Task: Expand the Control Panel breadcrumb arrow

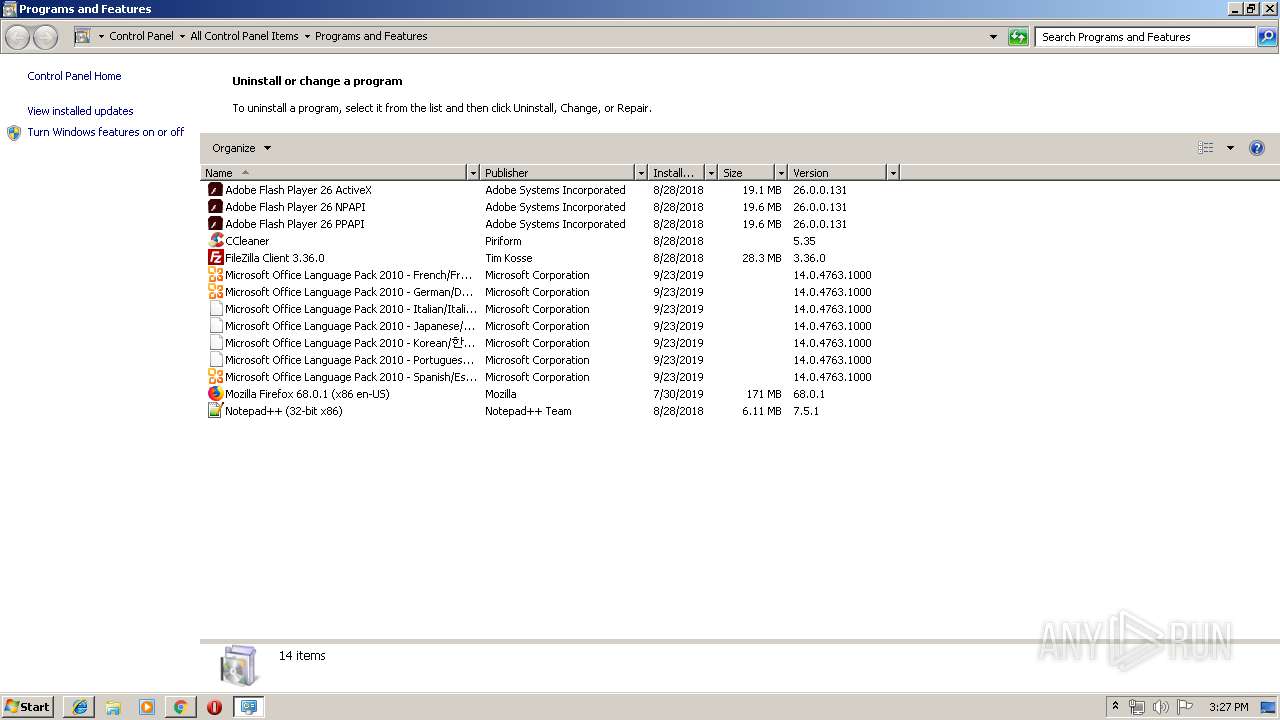Action: click(x=182, y=37)
